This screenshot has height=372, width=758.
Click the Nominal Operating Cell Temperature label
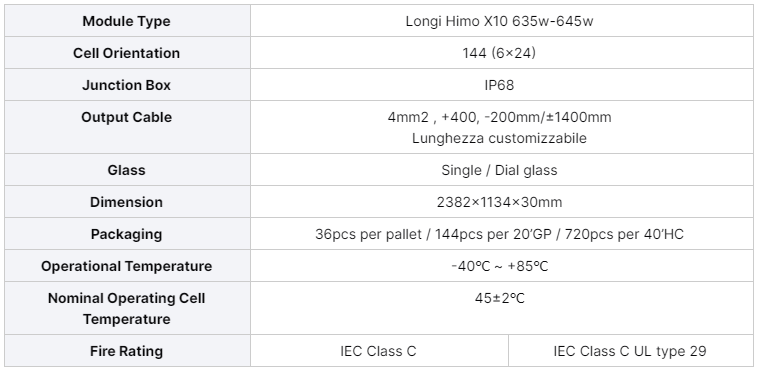click(126, 309)
